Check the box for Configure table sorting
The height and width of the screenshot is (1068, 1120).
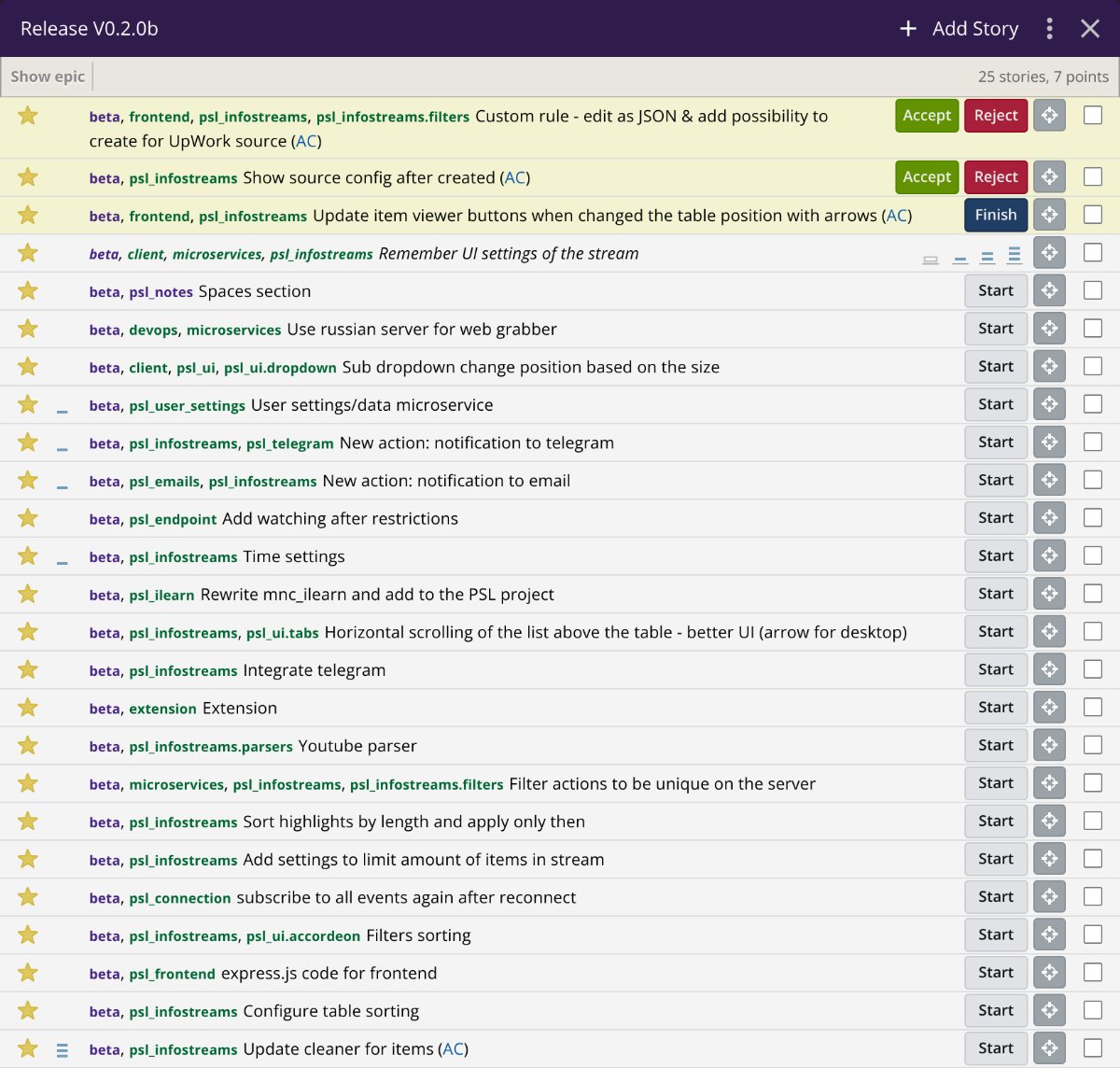pos(1092,1010)
